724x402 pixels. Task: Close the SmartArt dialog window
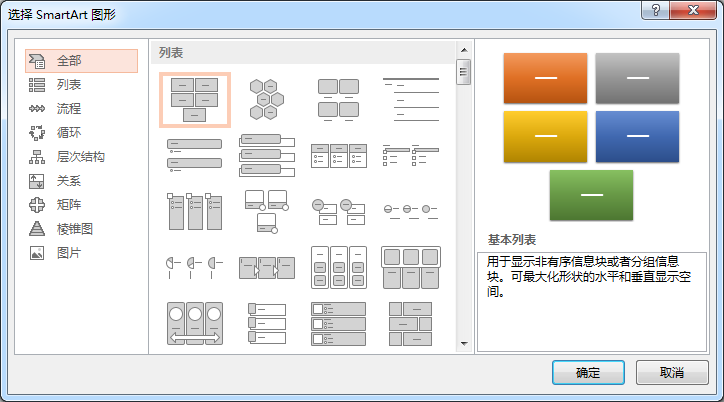(693, 10)
